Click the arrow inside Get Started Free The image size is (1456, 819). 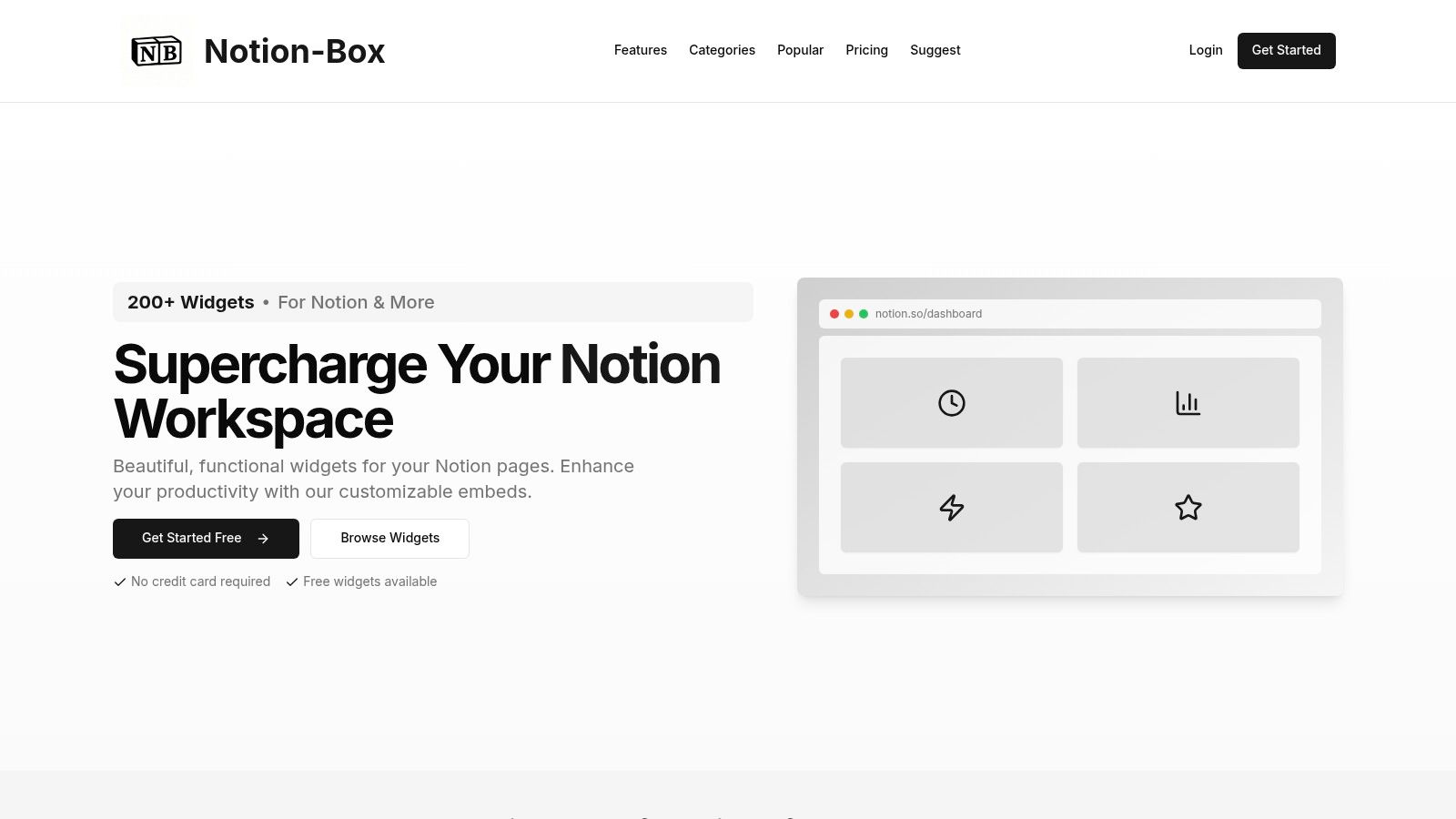pos(263,538)
